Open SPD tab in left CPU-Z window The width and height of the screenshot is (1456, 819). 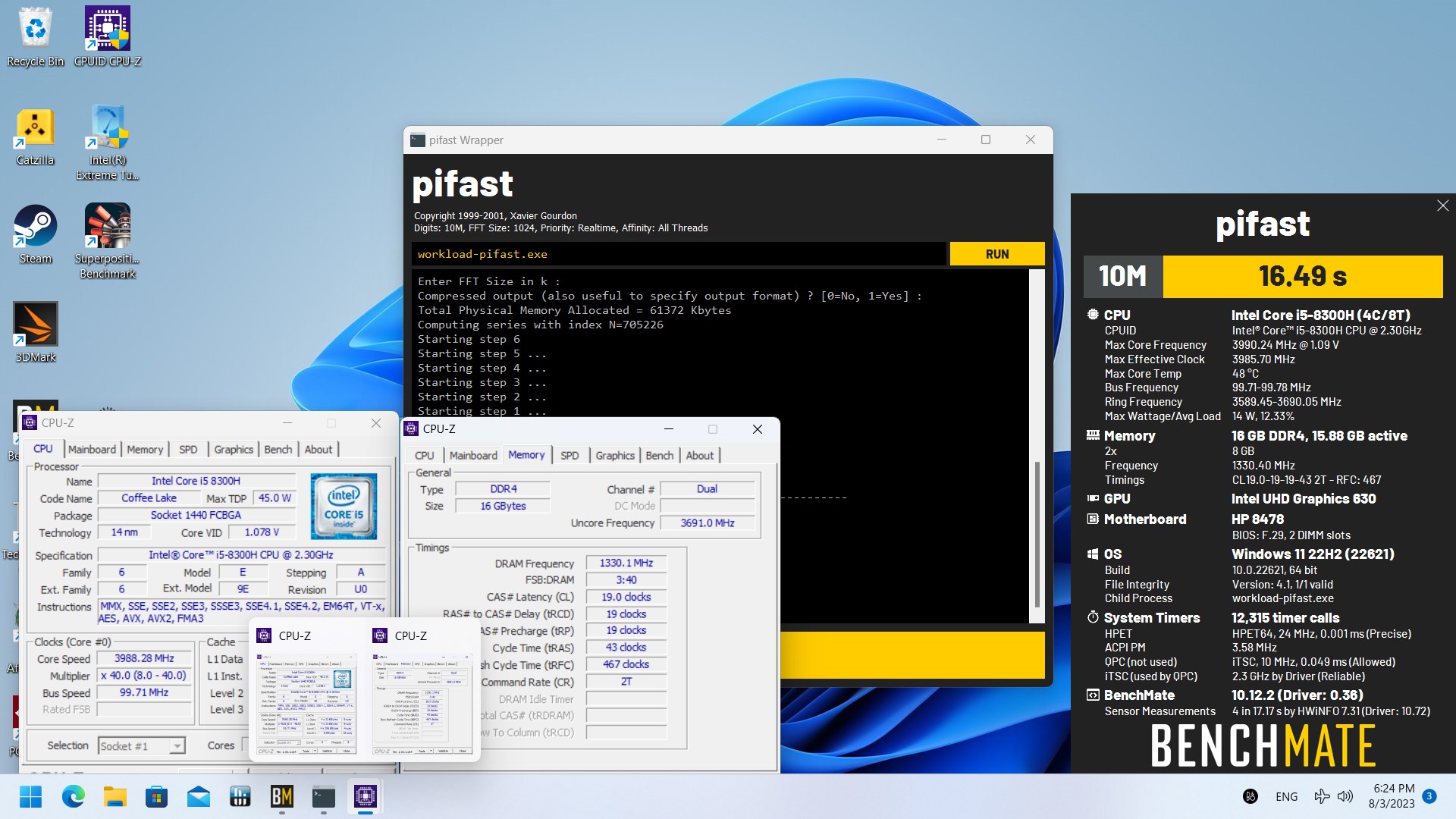(x=188, y=449)
